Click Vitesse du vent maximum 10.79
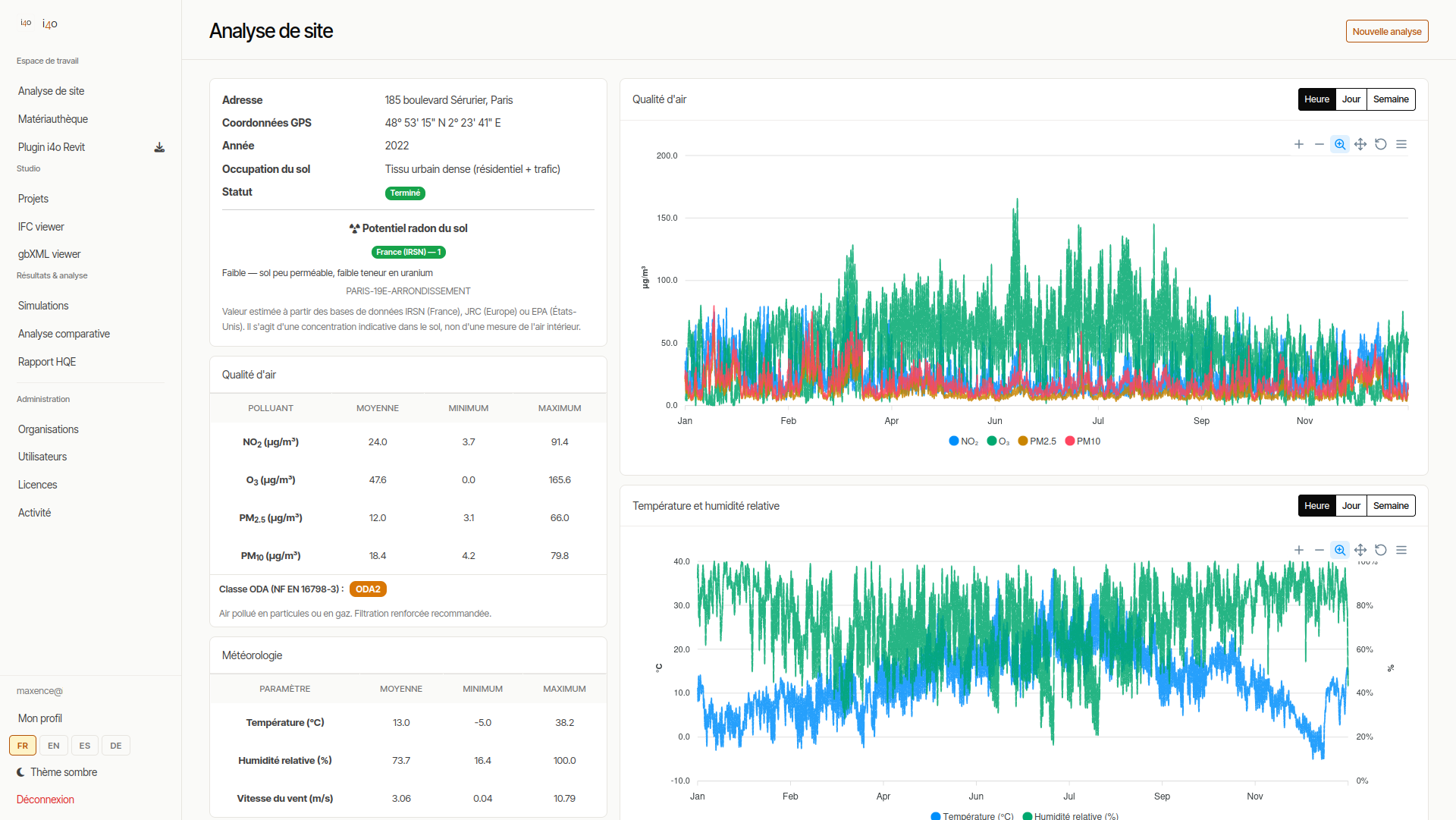The height and width of the screenshot is (820, 1456). (x=564, y=799)
